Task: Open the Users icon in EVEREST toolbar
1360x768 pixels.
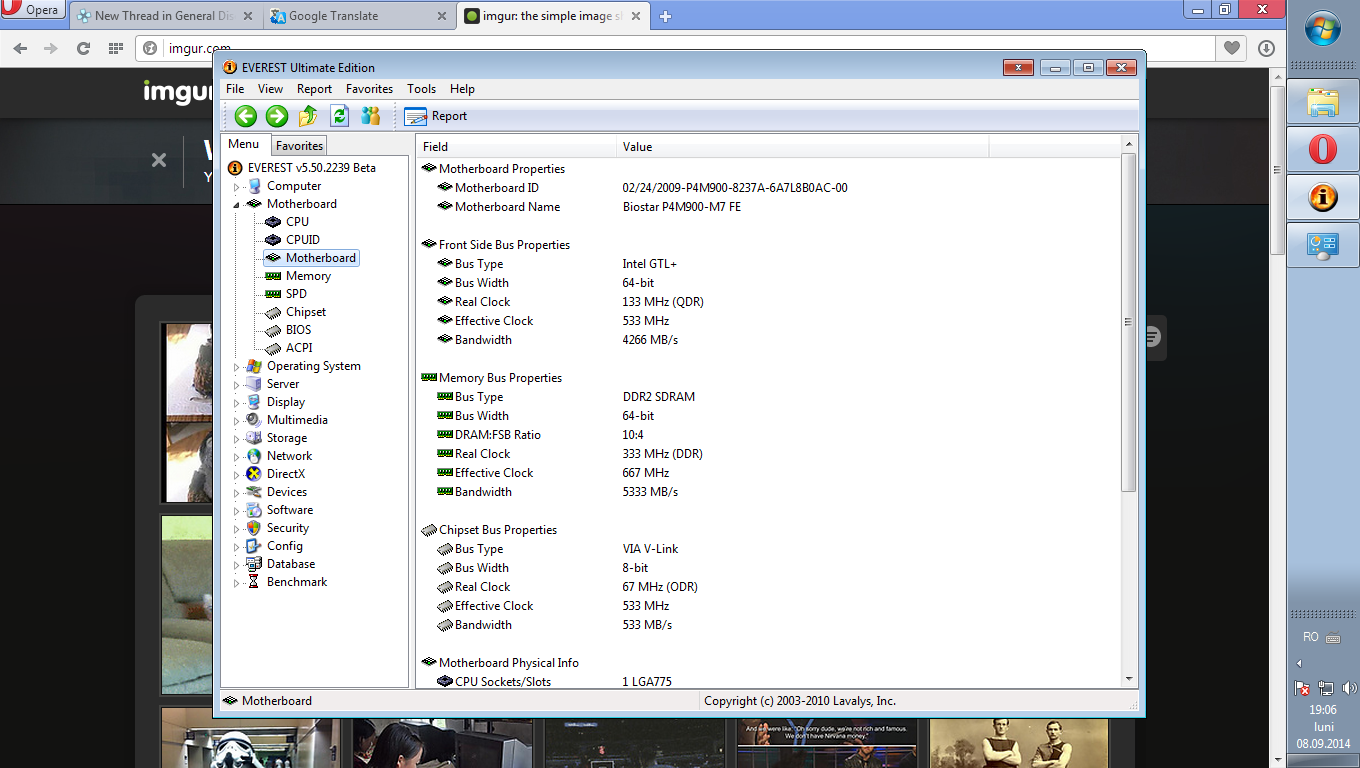Action: point(371,116)
